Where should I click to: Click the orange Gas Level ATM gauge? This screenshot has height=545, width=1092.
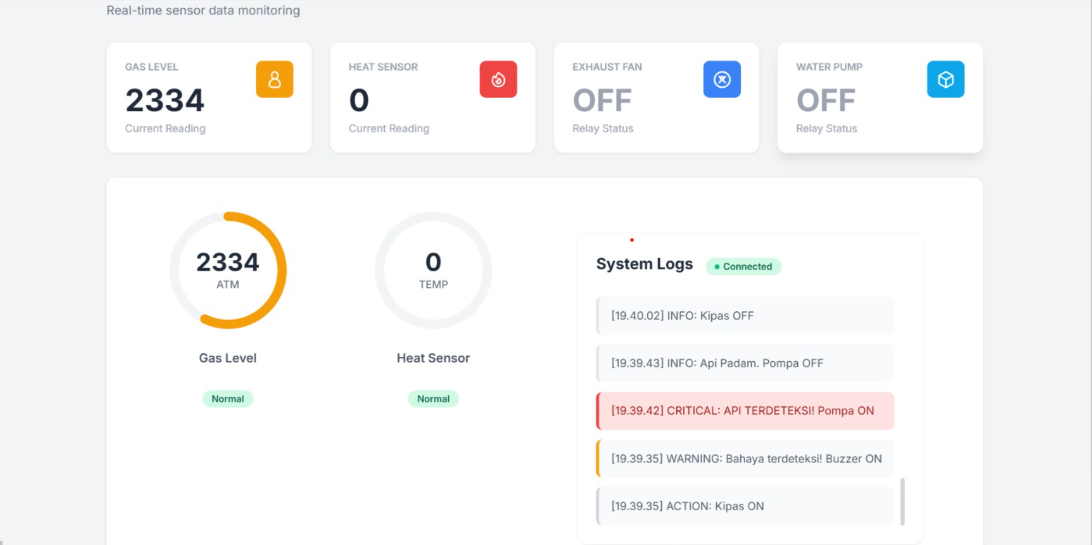point(228,270)
